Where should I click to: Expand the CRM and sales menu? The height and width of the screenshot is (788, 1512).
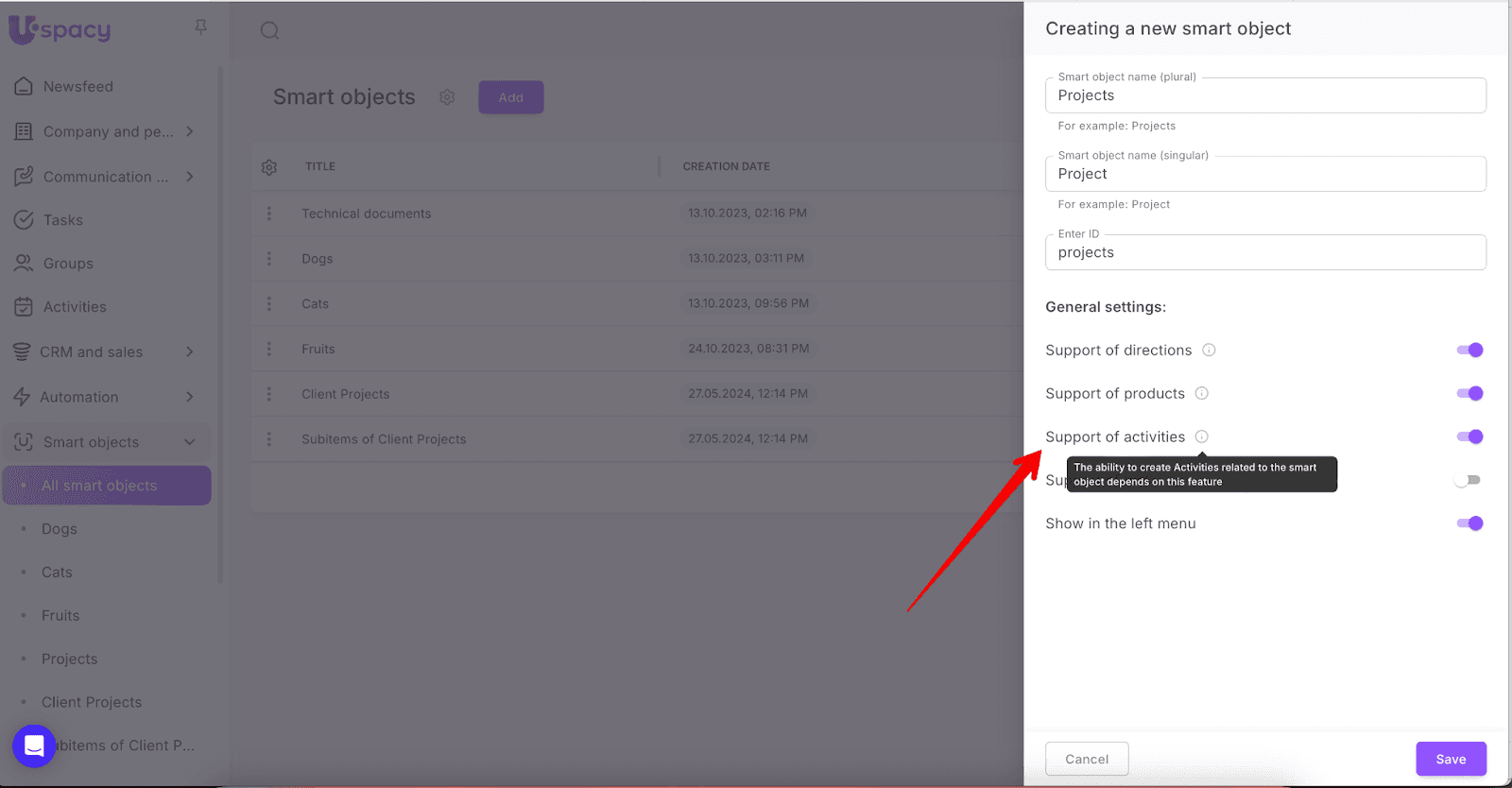(190, 351)
